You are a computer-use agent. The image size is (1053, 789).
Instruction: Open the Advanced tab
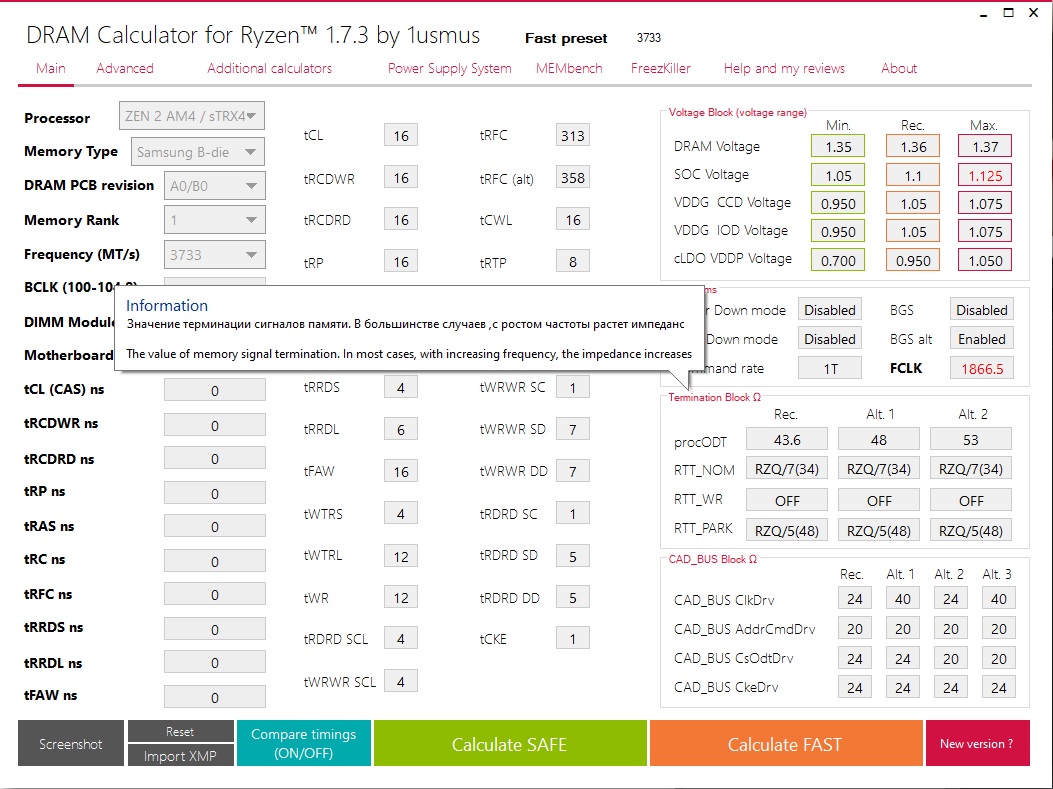tap(125, 68)
